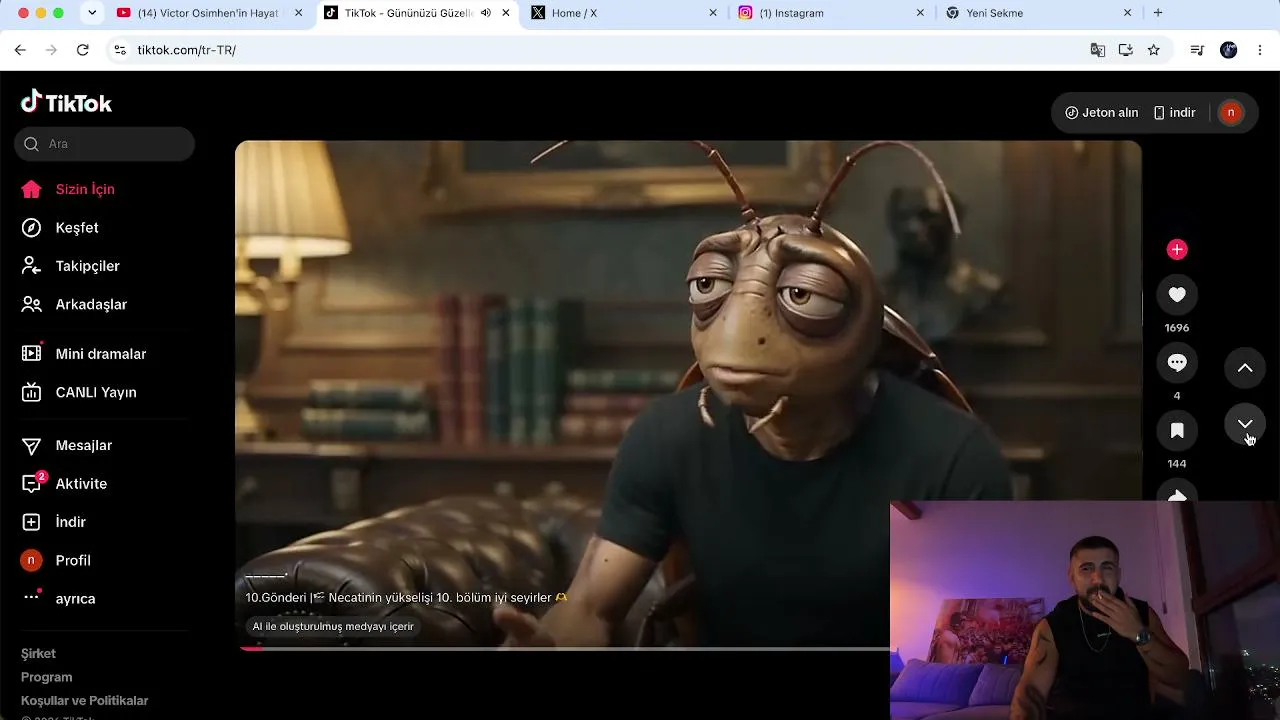Open the Keşfet compass icon
The width and height of the screenshot is (1280, 720).
pyautogui.click(x=32, y=228)
